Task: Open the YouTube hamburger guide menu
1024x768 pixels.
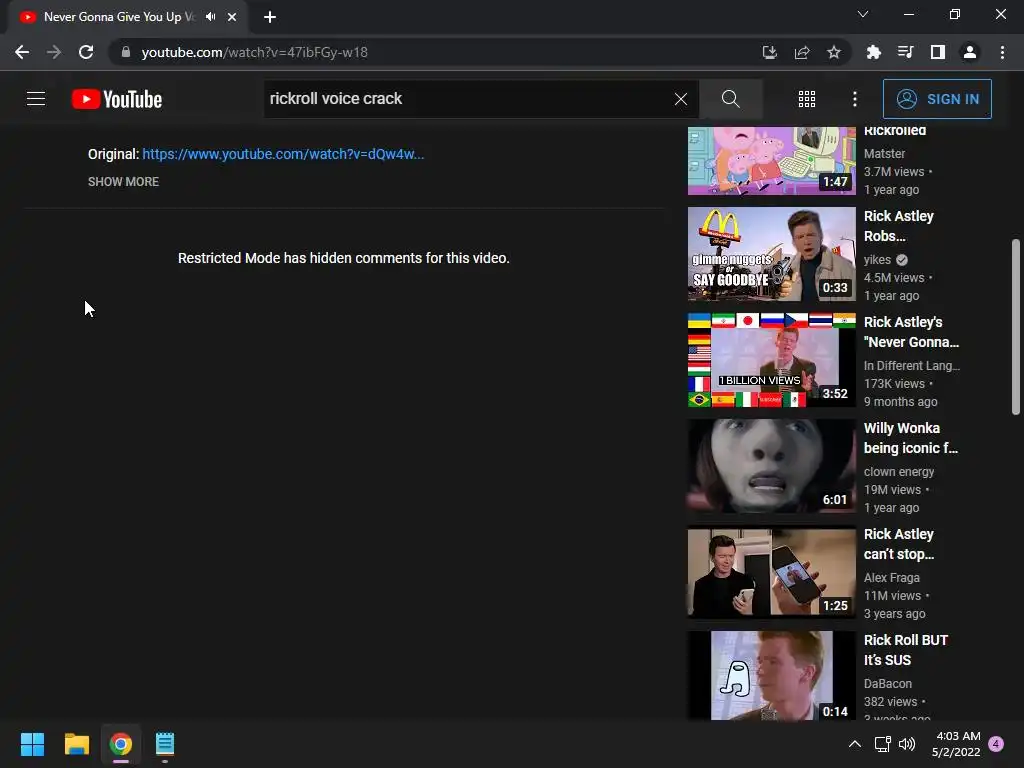Action: coord(36,99)
